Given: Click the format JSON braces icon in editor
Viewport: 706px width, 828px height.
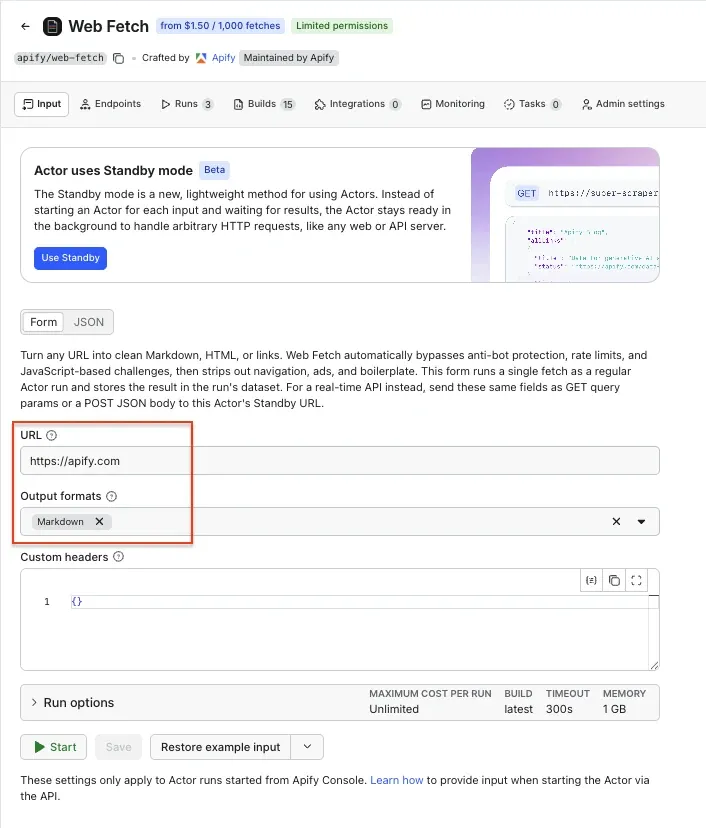Looking at the screenshot, I should (x=591, y=580).
